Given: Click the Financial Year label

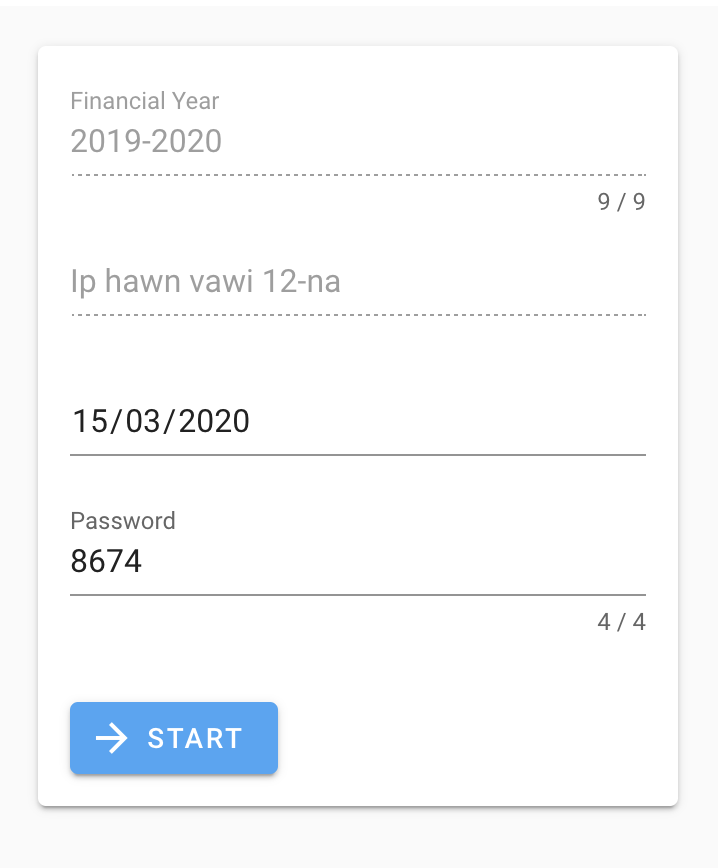Looking at the screenshot, I should tap(144, 101).
